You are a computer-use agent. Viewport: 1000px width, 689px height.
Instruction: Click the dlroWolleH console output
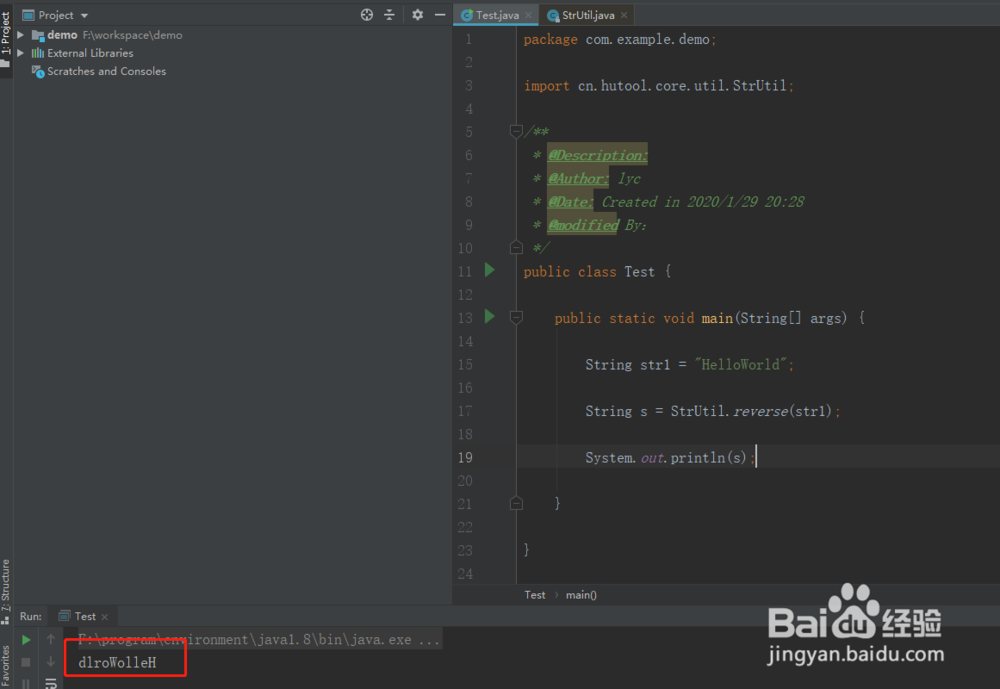coord(117,663)
